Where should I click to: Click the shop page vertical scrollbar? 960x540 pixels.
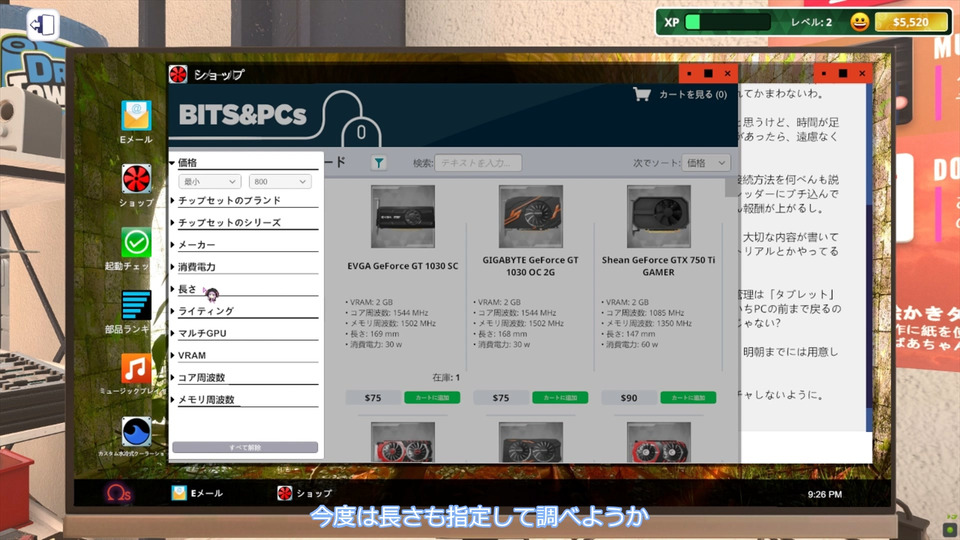point(732,187)
